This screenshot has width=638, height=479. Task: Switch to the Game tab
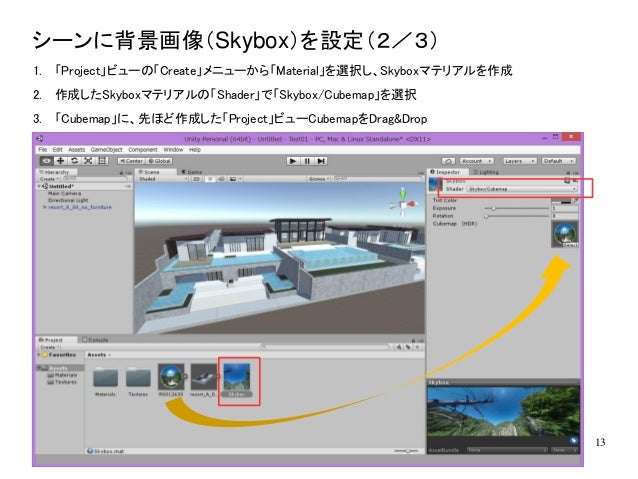coord(192,172)
